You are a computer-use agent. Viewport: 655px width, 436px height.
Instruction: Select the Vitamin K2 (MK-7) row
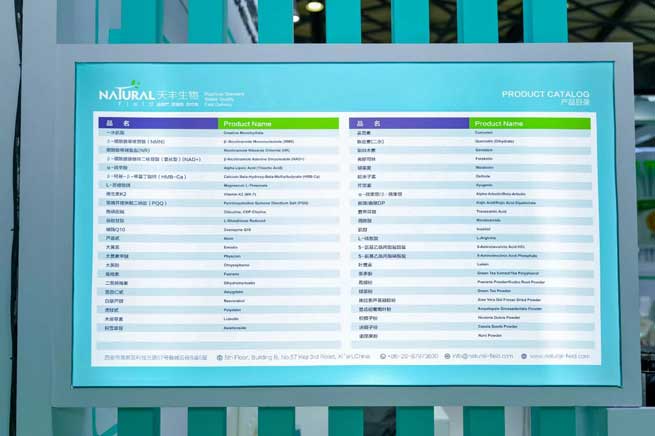(219, 193)
